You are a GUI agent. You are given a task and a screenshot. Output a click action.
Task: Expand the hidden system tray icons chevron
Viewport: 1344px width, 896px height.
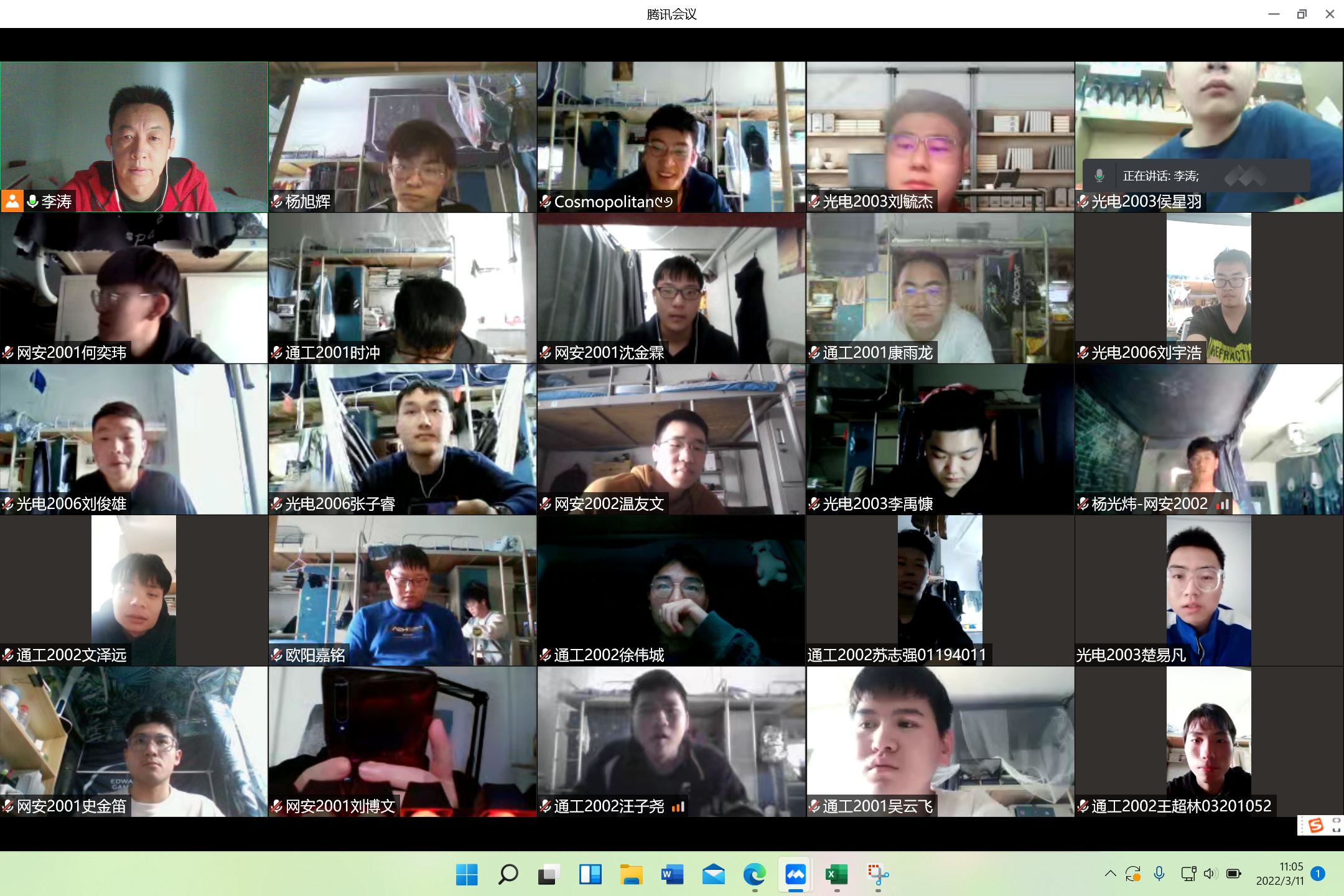click(1110, 874)
